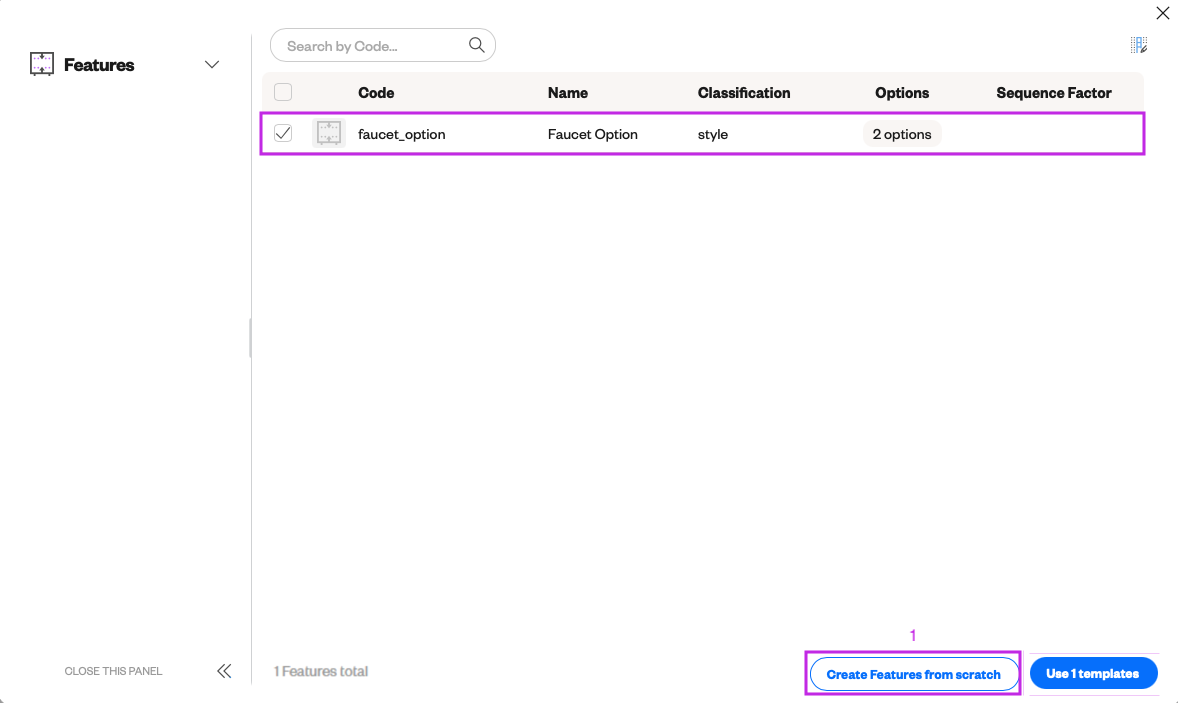Image resolution: width=1178 pixels, height=703 pixels.
Task: Click the faucet_option feature thumbnail icon
Action: [328, 134]
